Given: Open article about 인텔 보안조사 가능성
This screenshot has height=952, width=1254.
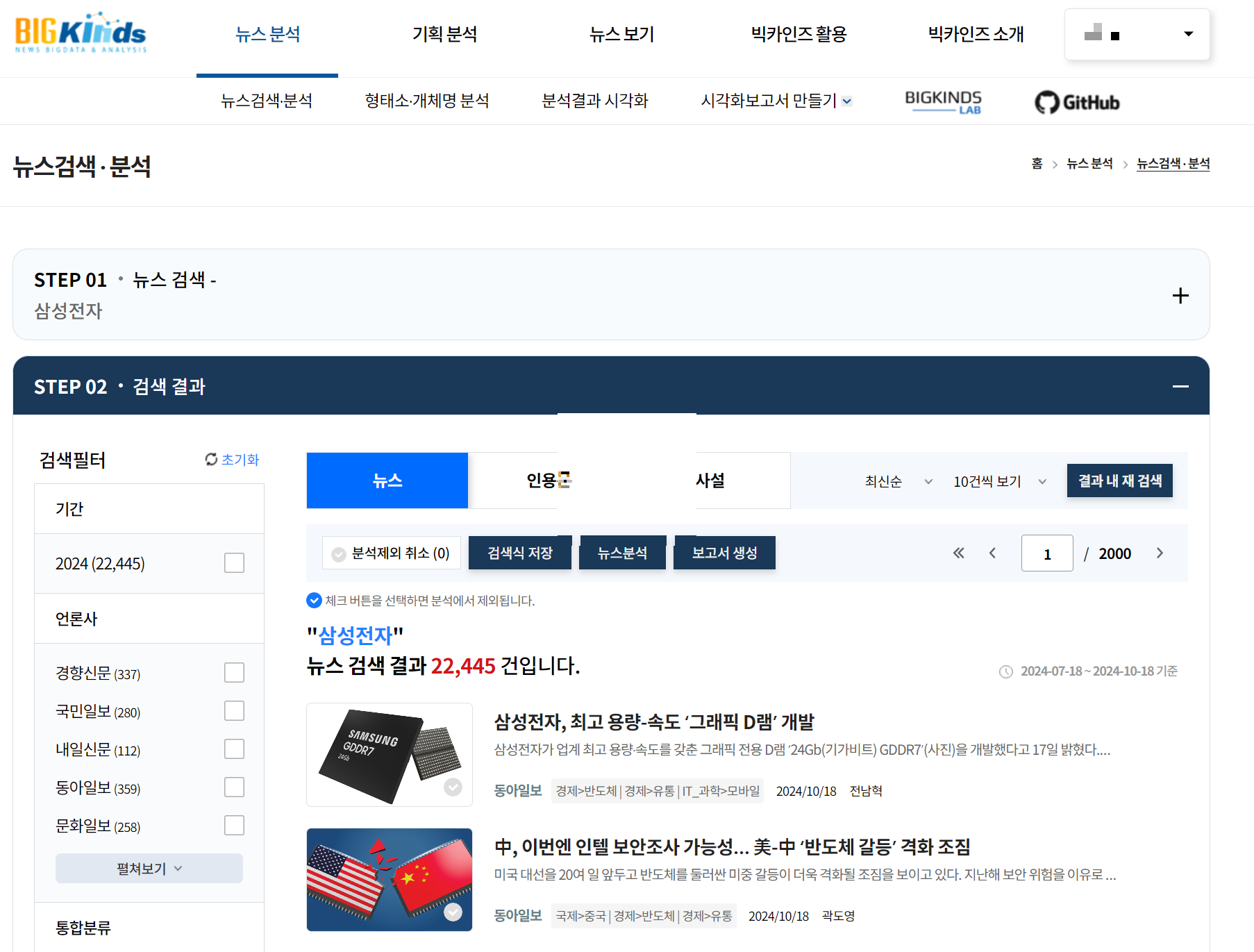Looking at the screenshot, I should [732, 847].
